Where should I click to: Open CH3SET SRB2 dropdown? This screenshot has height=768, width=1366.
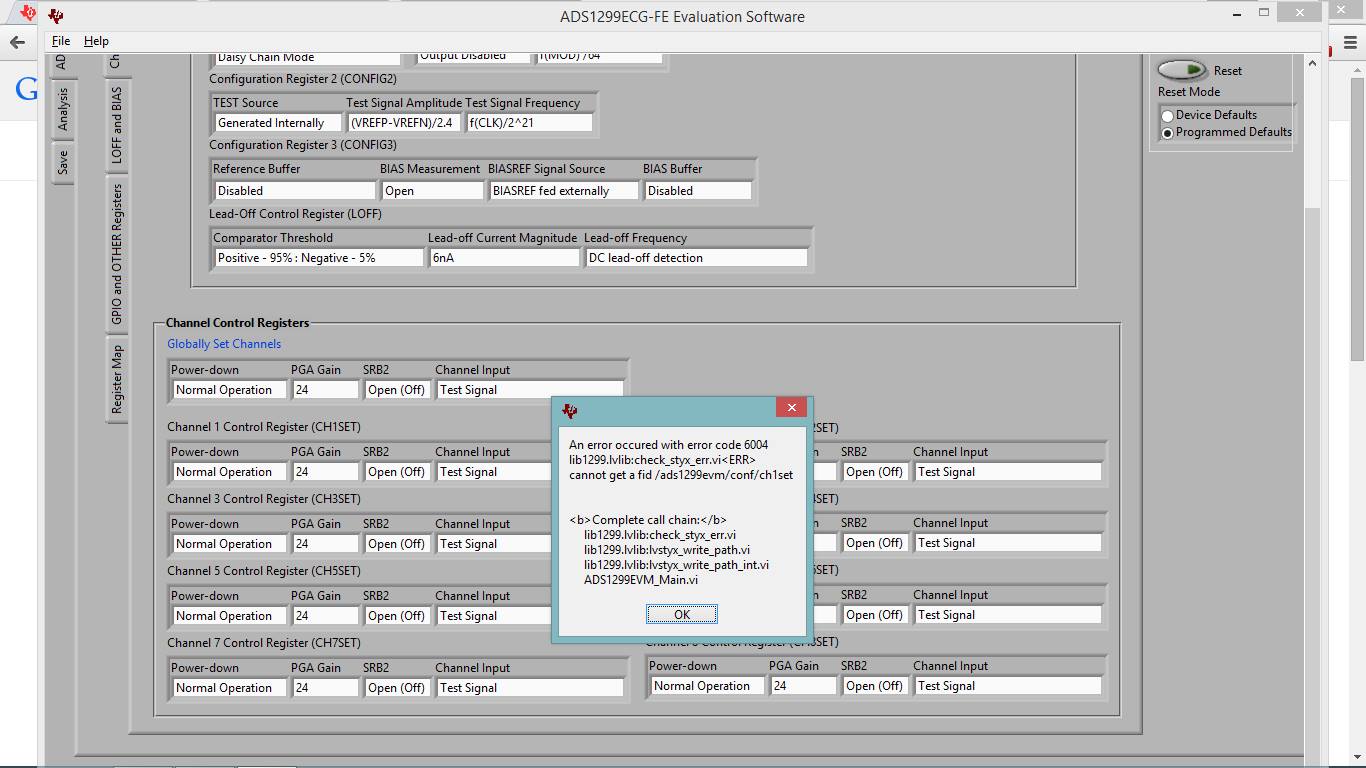pos(396,544)
